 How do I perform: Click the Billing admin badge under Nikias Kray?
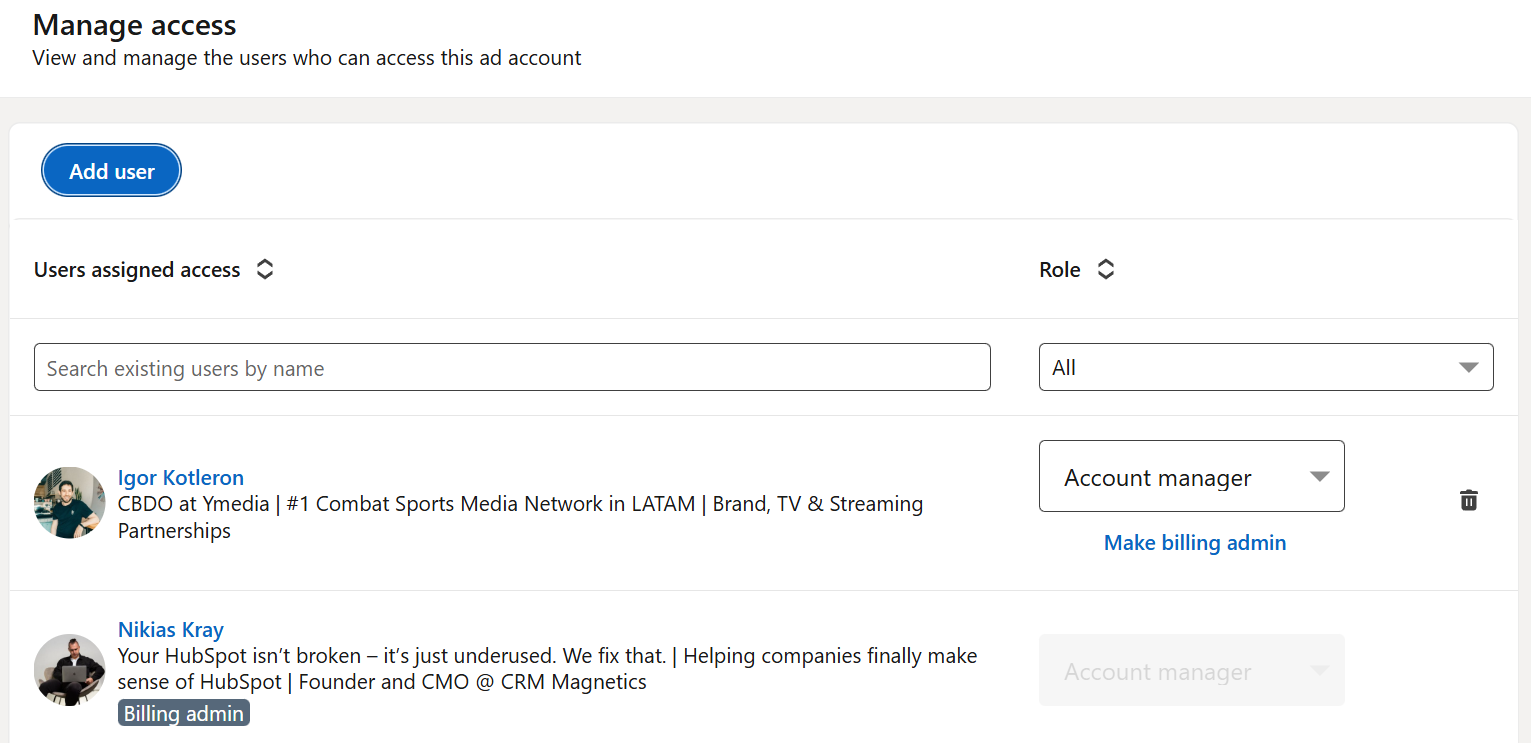184,713
